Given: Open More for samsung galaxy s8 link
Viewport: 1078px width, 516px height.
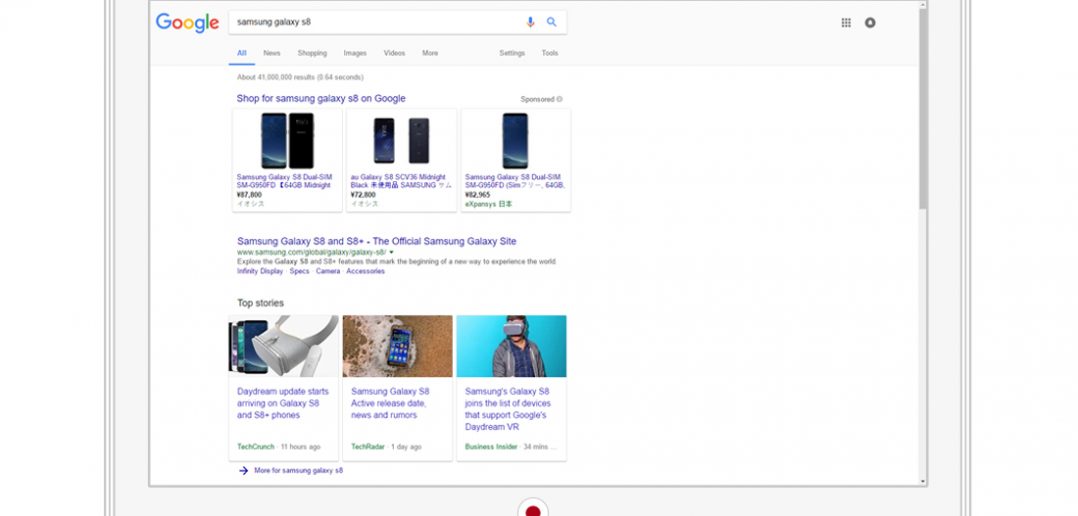Looking at the screenshot, I should coord(298,471).
